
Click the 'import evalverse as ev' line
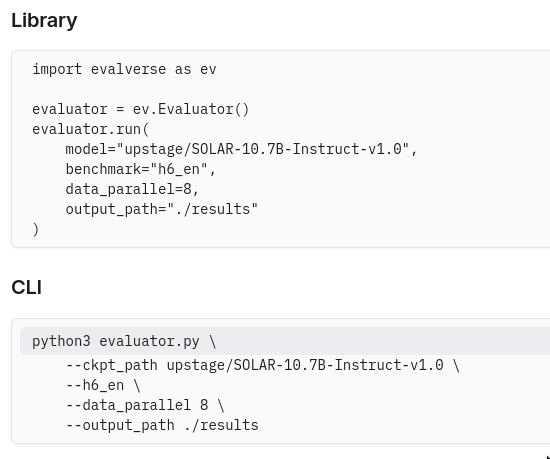(125, 69)
